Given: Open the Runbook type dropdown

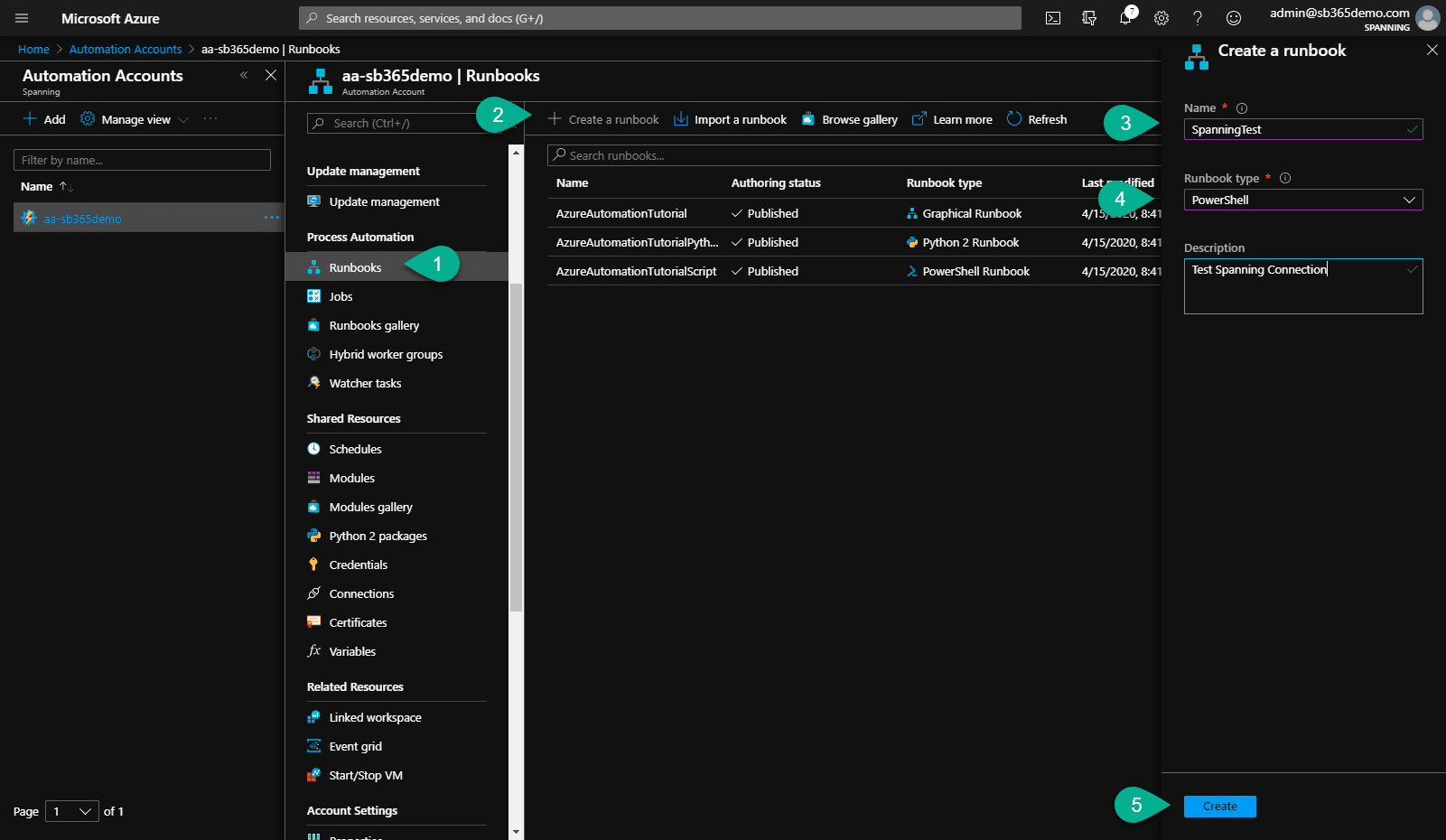Looking at the screenshot, I should [x=1303, y=200].
